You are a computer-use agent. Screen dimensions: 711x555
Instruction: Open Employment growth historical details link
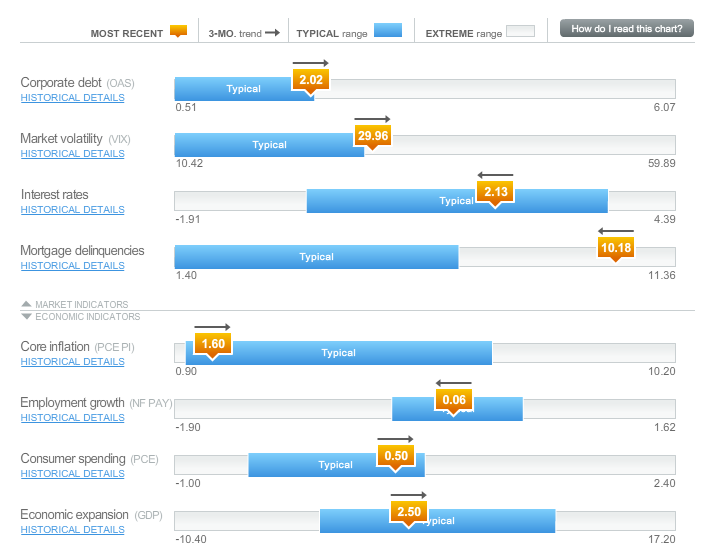coord(73,418)
